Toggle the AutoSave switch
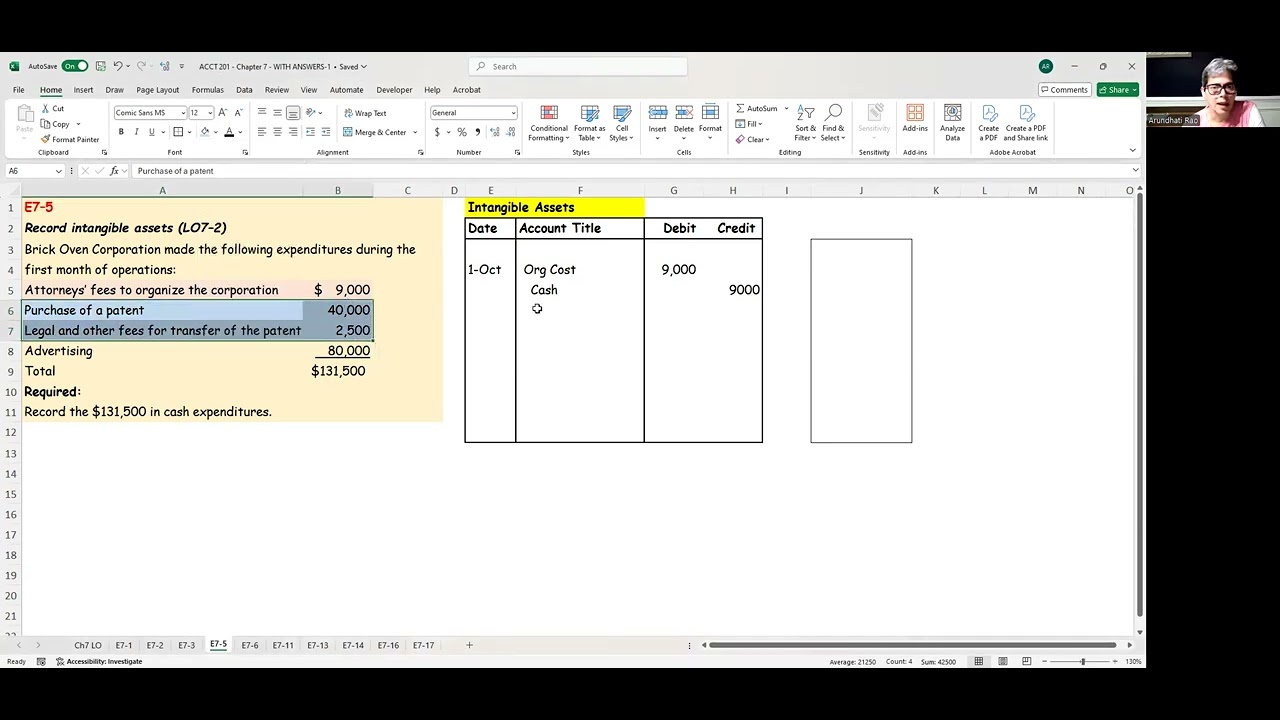This screenshot has height=720, width=1280. 75,67
